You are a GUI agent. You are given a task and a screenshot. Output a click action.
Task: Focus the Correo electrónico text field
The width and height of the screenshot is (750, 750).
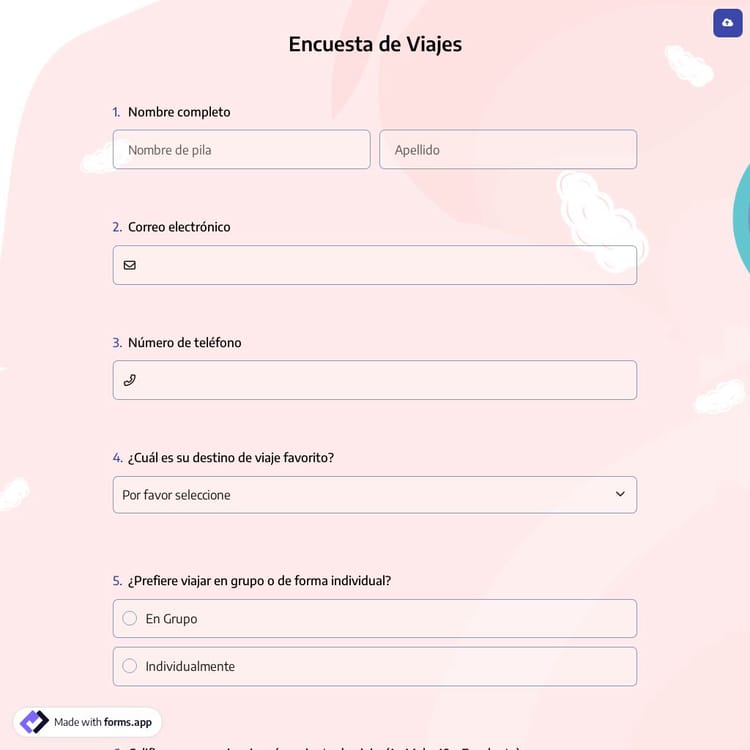click(385, 265)
